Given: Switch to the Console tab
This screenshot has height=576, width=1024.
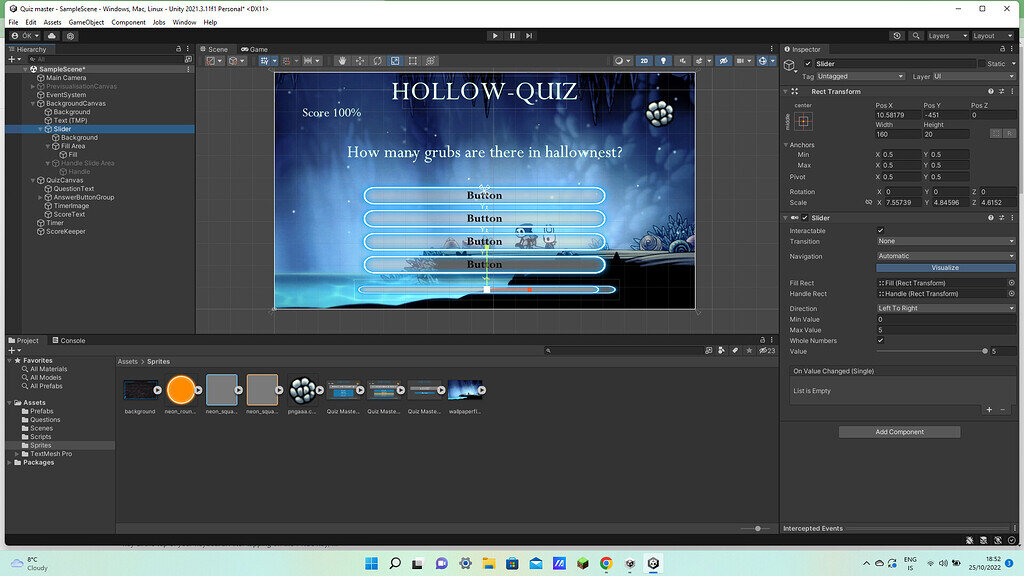Looking at the screenshot, I should [x=69, y=340].
